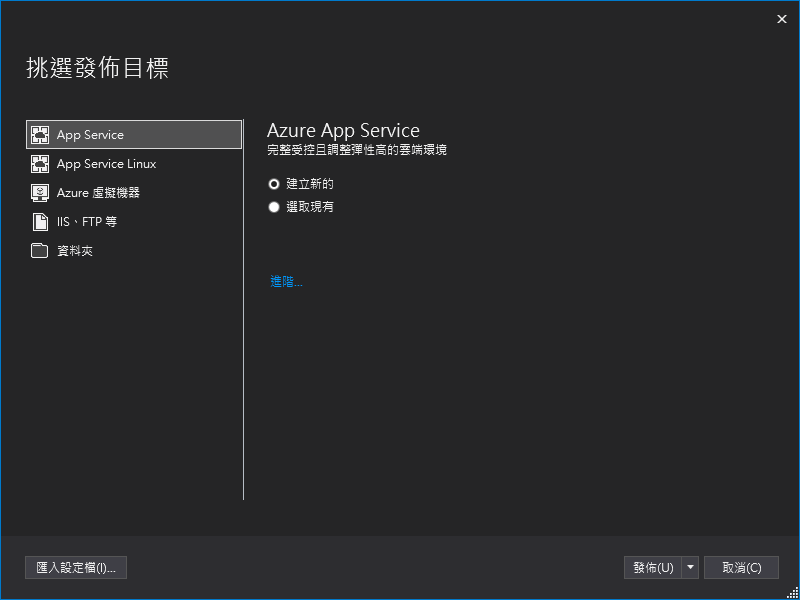Click the 完整受控且調整彈性高的雲端環境 description
Screen dimensions: 800x600
[357, 150]
